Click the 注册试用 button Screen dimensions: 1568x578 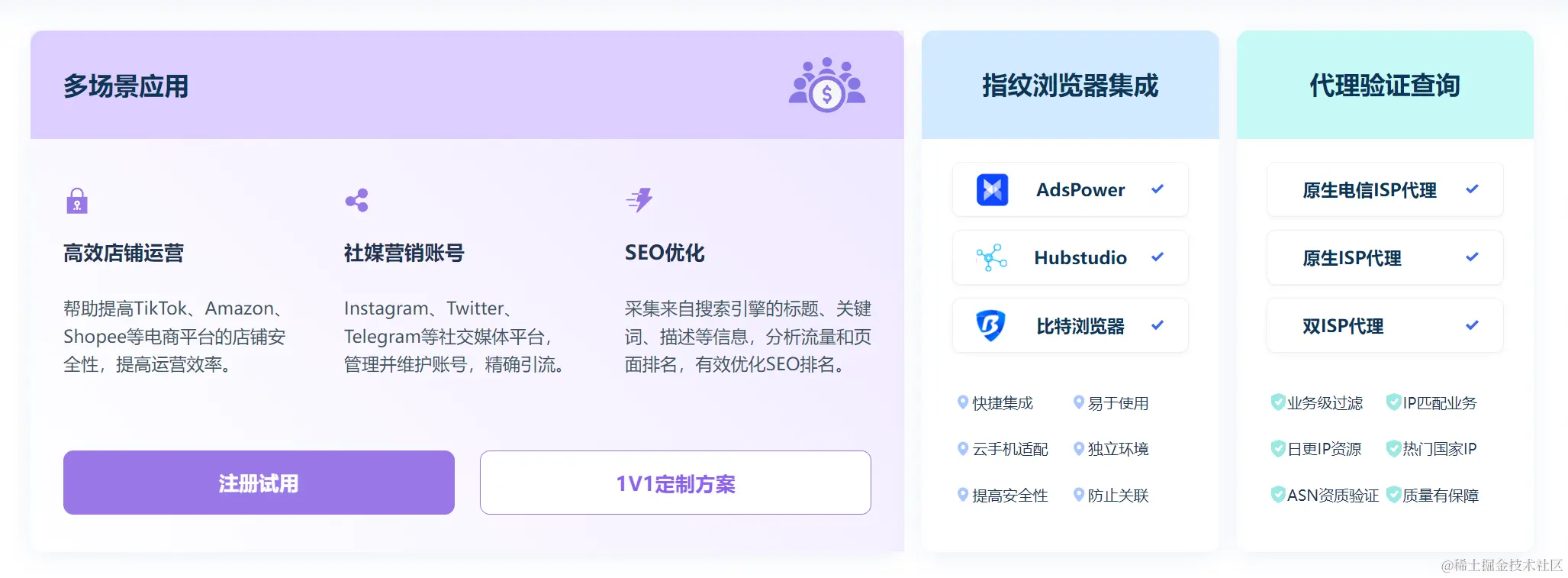259,483
